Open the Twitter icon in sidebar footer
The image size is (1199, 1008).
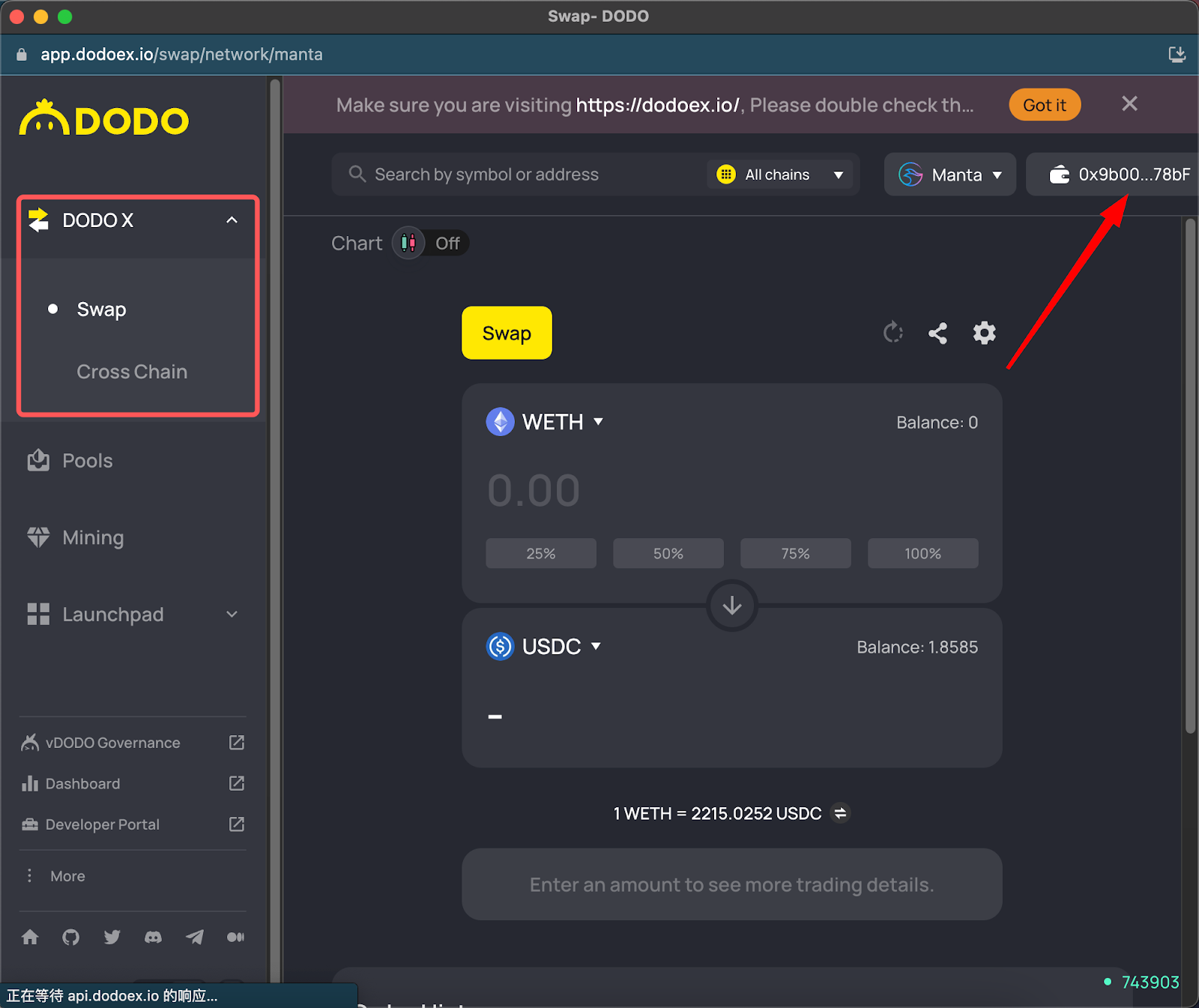[112, 937]
